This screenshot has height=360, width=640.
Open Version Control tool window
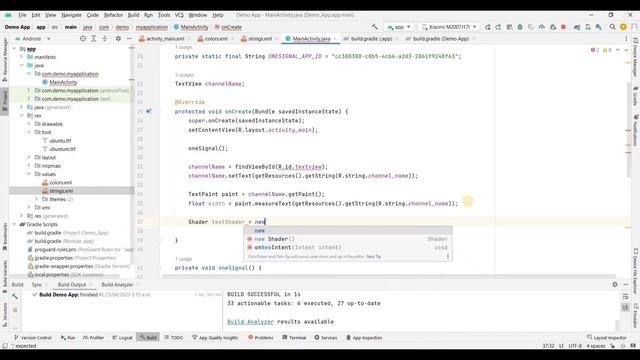[x=33, y=338]
